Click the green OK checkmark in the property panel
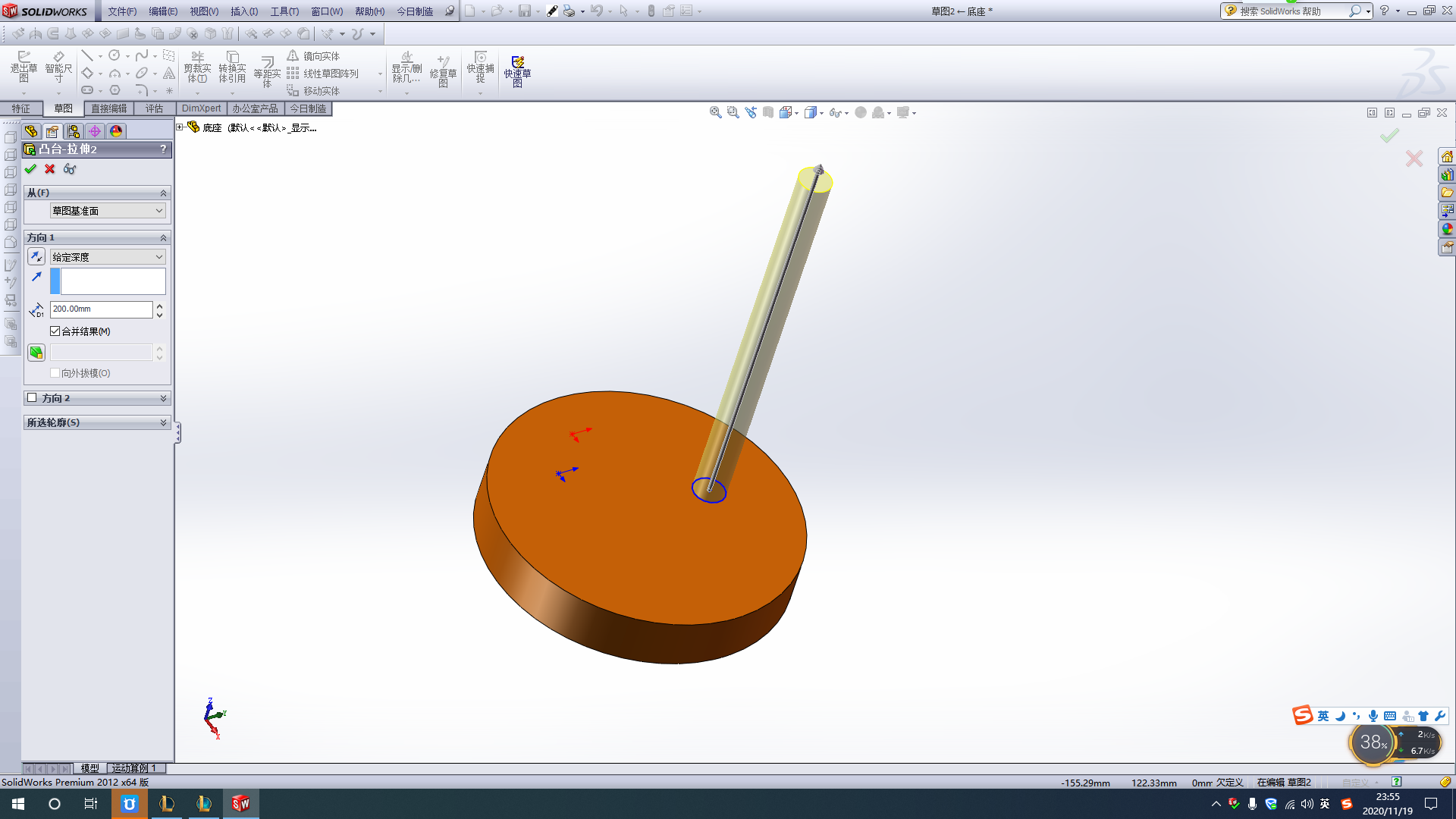Viewport: 1456px width, 819px height. 30,169
